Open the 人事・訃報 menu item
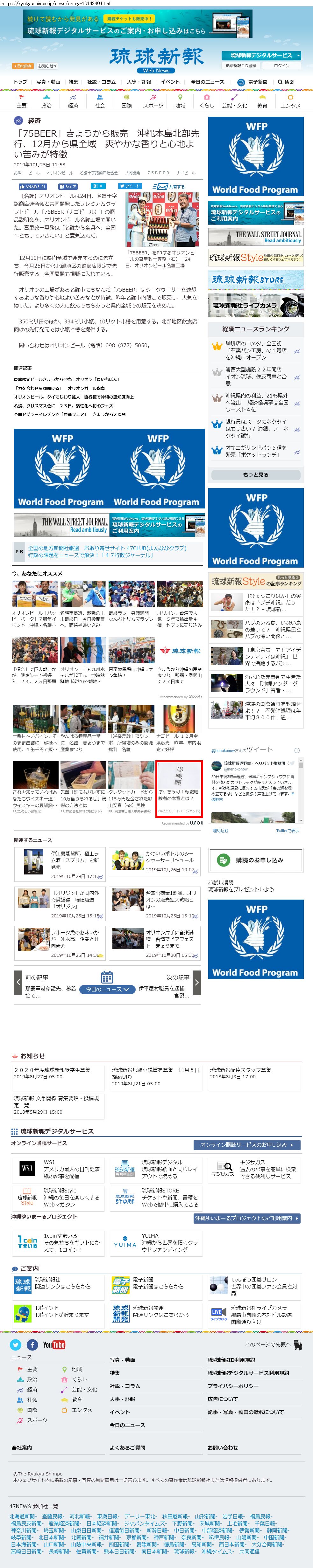 pos(139,82)
